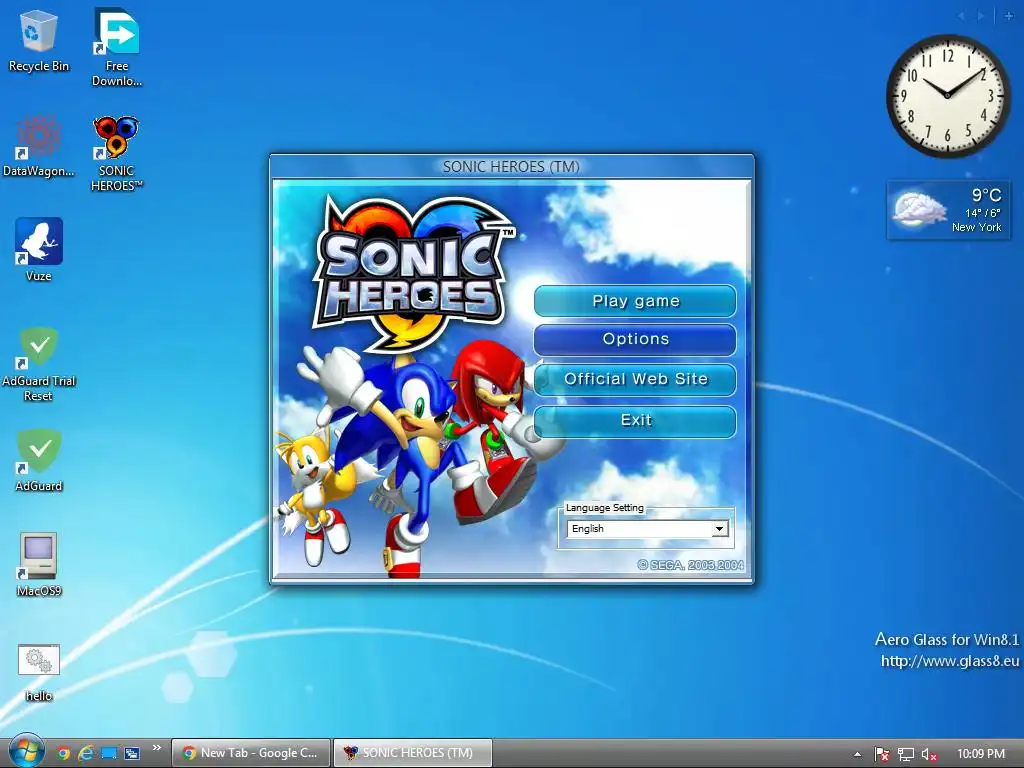Viewport: 1024px width, 768px height.
Task: Select the SONIC HEROES desktop shortcut
Action: pos(116,153)
